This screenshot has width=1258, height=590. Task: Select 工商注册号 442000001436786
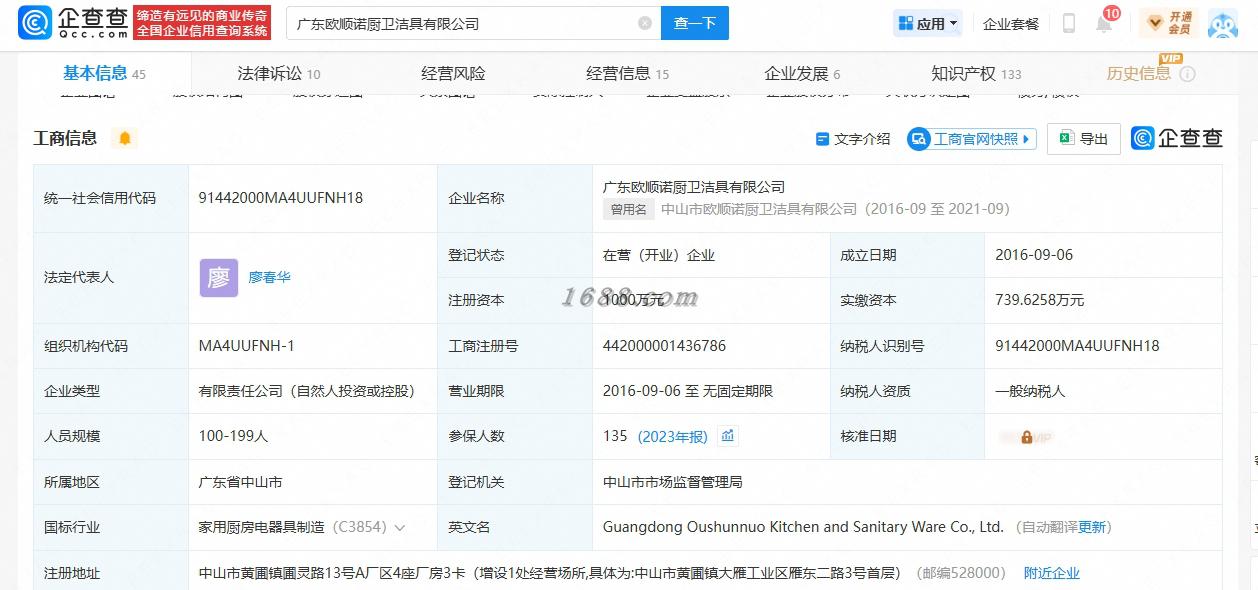click(665, 346)
